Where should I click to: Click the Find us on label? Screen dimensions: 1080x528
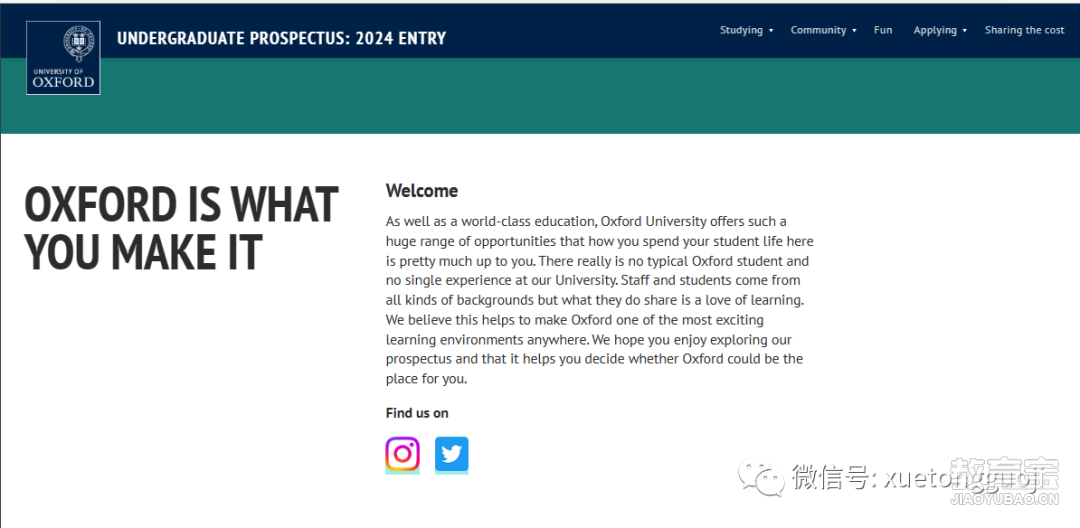click(x=417, y=413)
